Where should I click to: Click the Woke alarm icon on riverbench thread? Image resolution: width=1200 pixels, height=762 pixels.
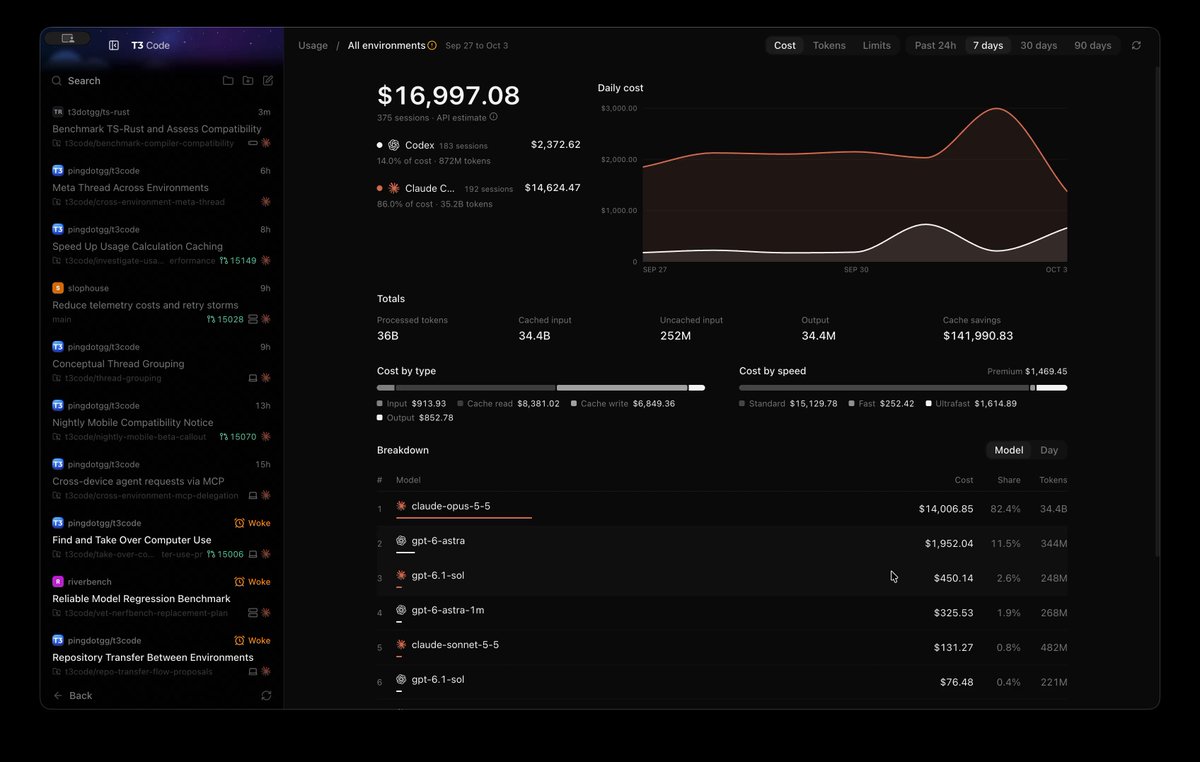239,582
